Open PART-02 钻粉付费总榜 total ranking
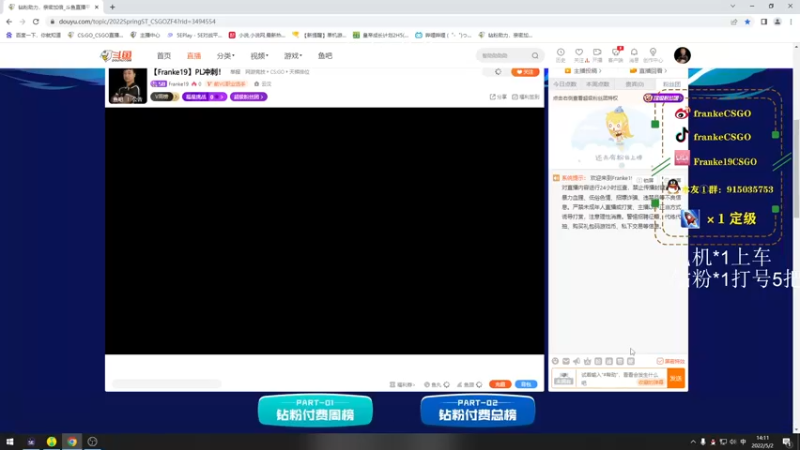Viewport: 800px width, 450px height. 478,410
